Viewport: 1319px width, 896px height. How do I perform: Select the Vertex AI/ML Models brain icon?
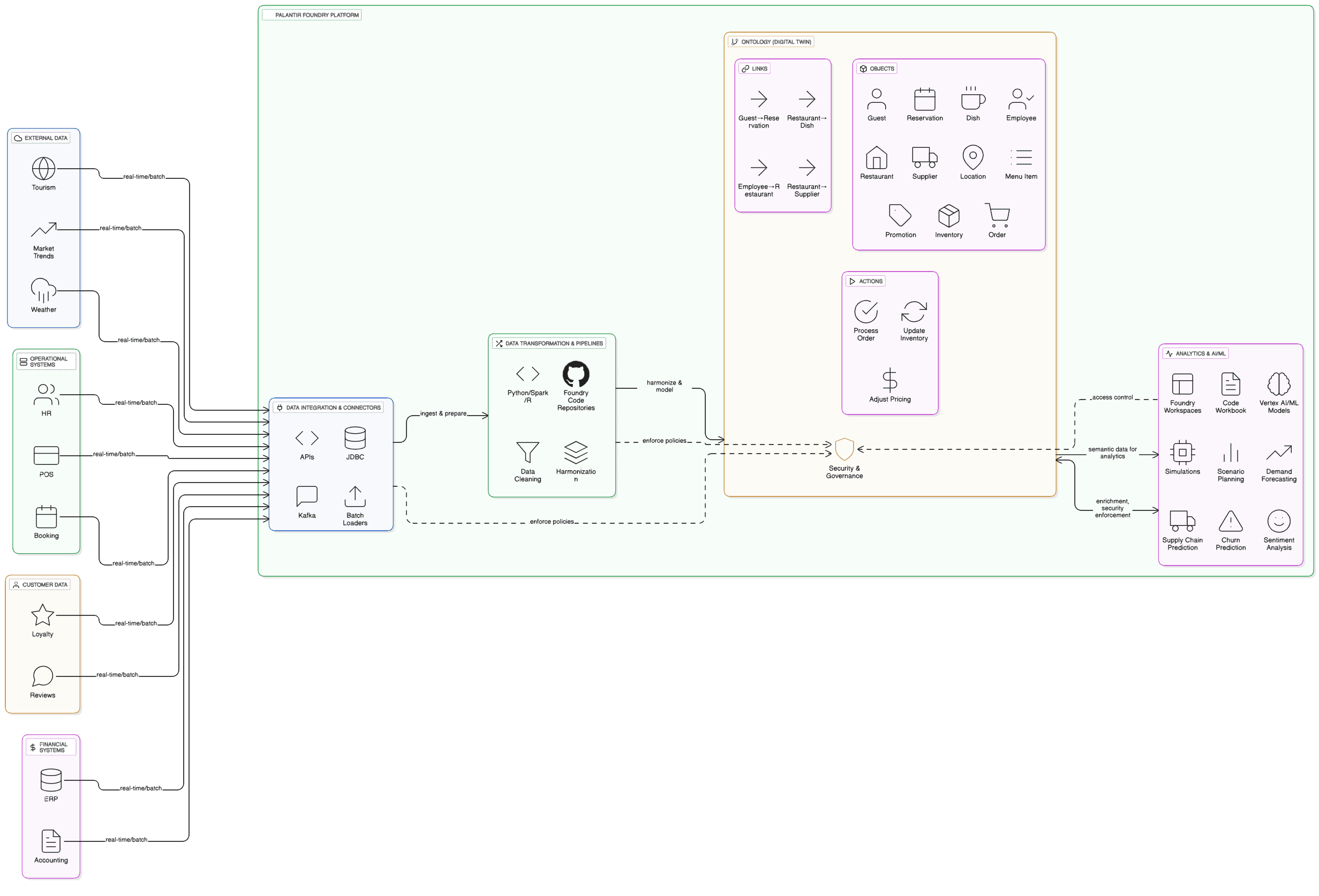point(1278,384)
